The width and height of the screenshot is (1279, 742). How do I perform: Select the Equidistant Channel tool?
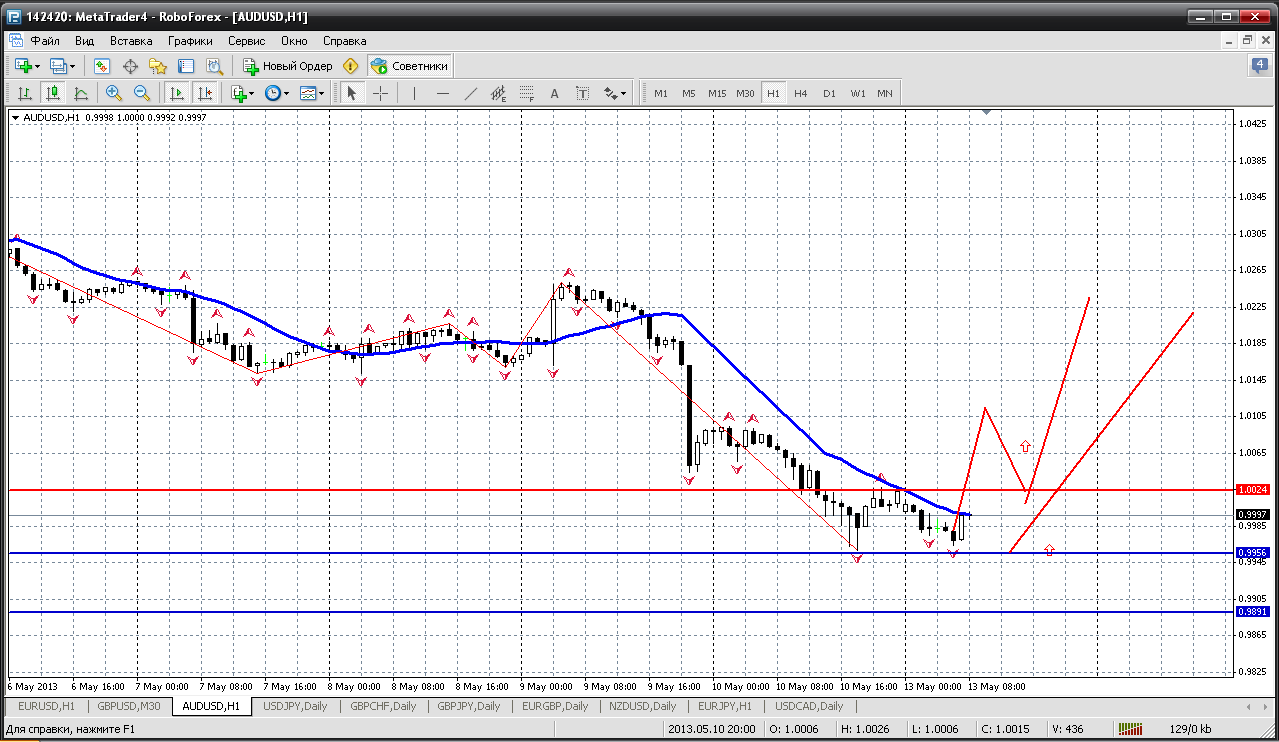click(499, 93)
